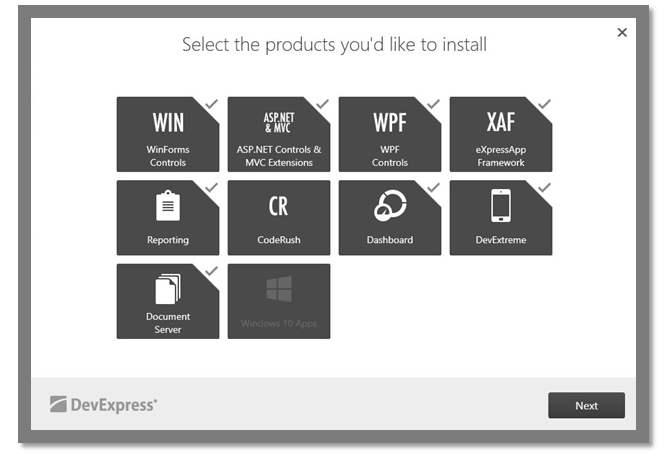Click the 'WinForms Controls' label
Image resolution: width=668 pixels, height=462 pixels.
168,156
